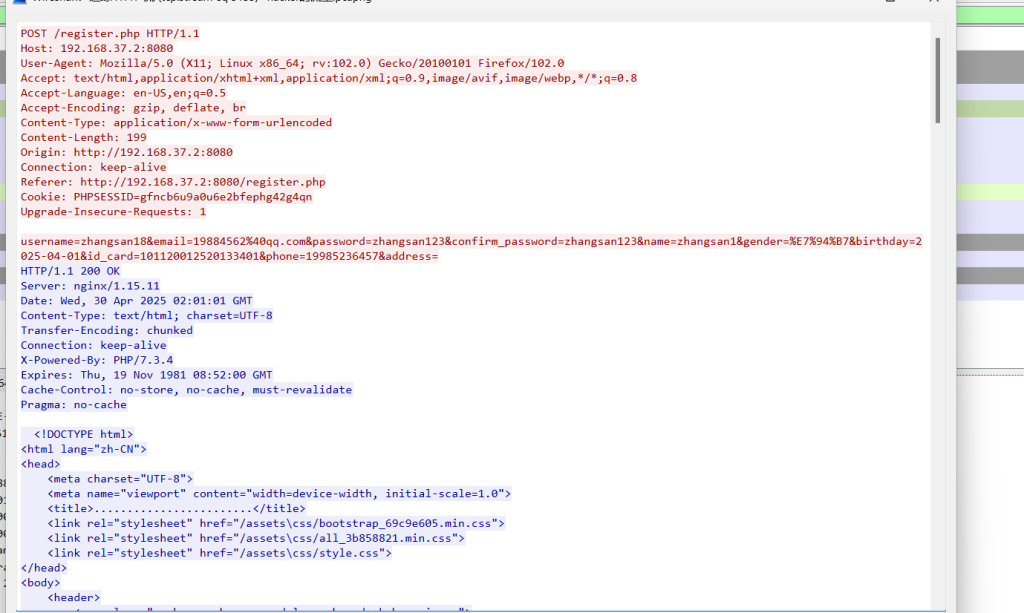Image resolution: width=1024 pixels, height=613 pixels.
Task: Click the X-Powered-By PHP/7.3.4 header
Action: (x=96, y=360)
